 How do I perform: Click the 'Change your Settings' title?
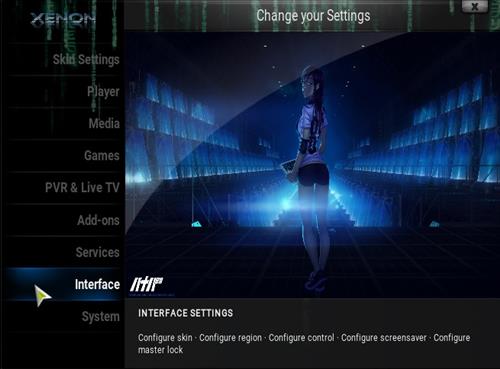pyautogui.click(x=313, y=16)
